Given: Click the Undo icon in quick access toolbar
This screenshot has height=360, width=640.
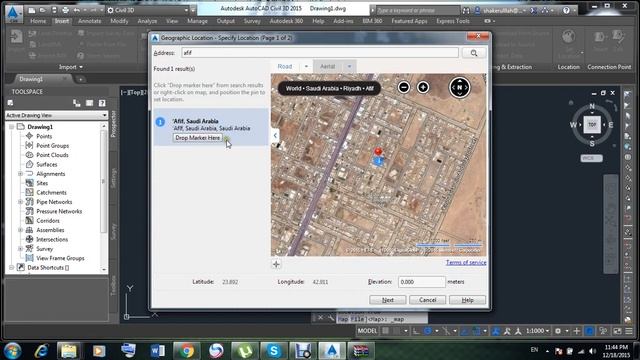Looking at the screenshot, I should tap(77, 10).
